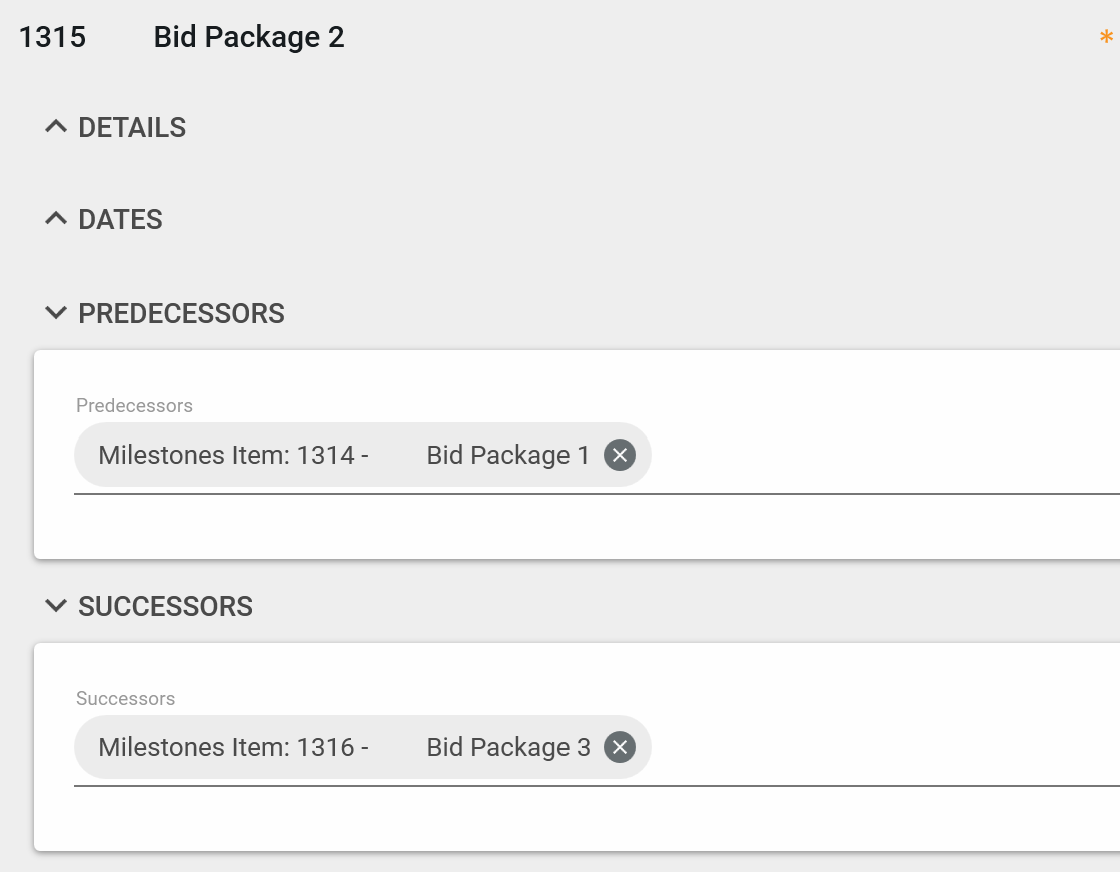Collapse the SUCCESSORS section chevron
1120x872 pixels.
tap(56, 606)
